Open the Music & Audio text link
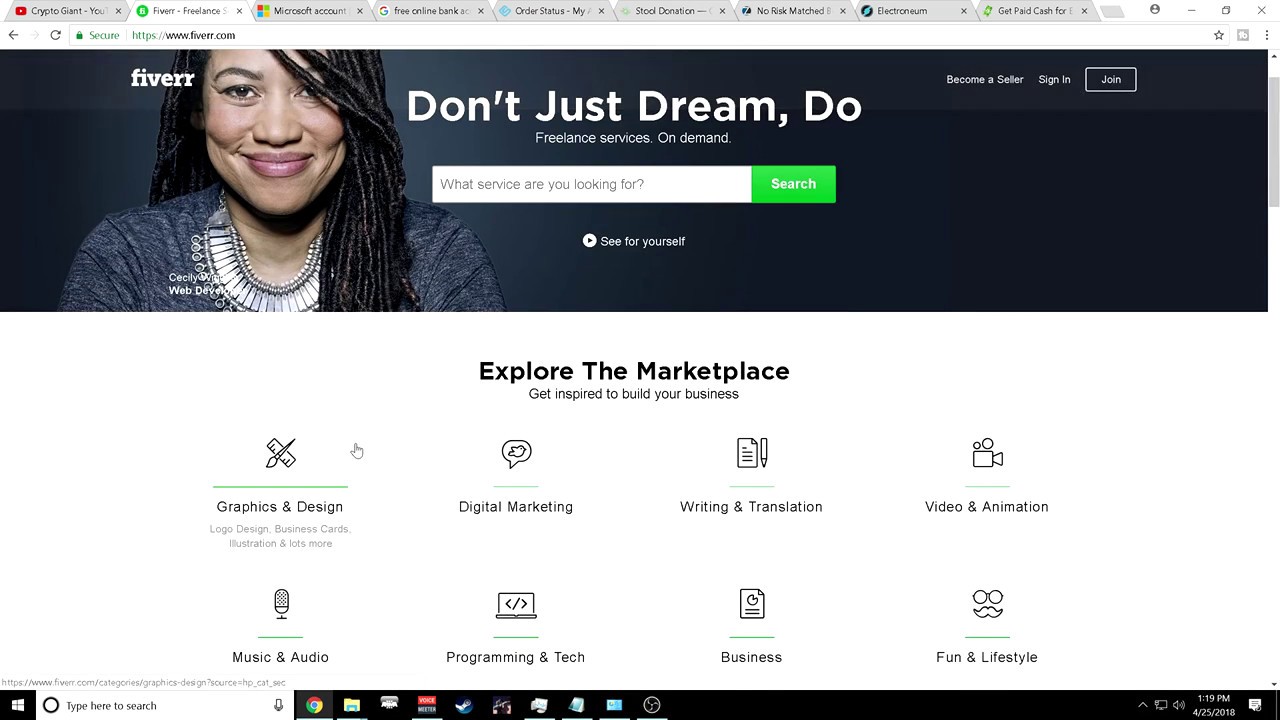This screenshot has height=720, width=1280. pos(280,657)
